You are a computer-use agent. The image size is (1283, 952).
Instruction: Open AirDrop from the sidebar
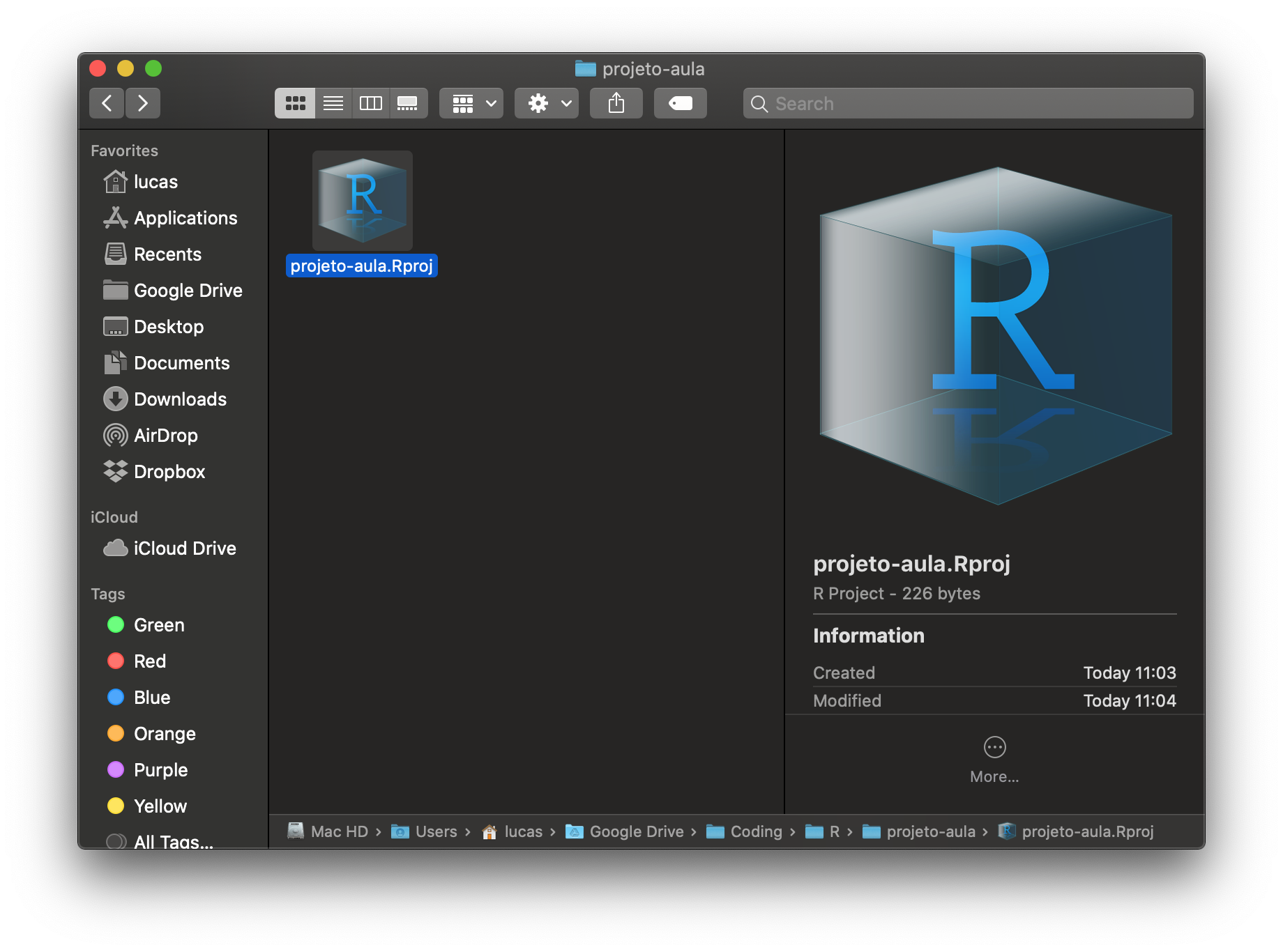click(x=165, y=436)
